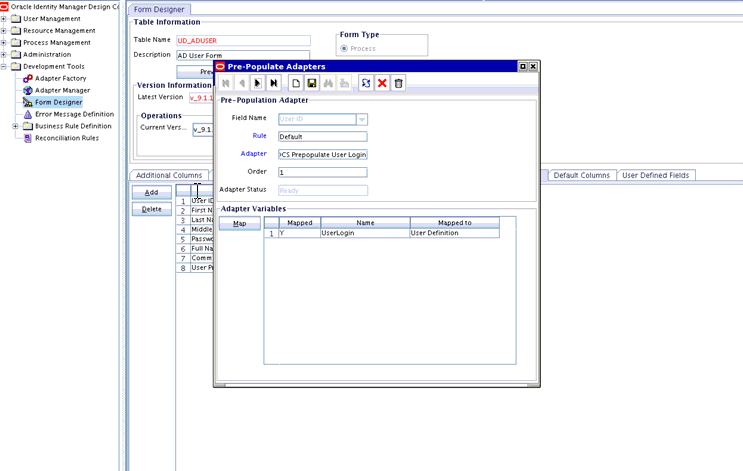Viewport: 743px width, 471px height.
Task: Expand the Administration folder
Action: [4, 54]
